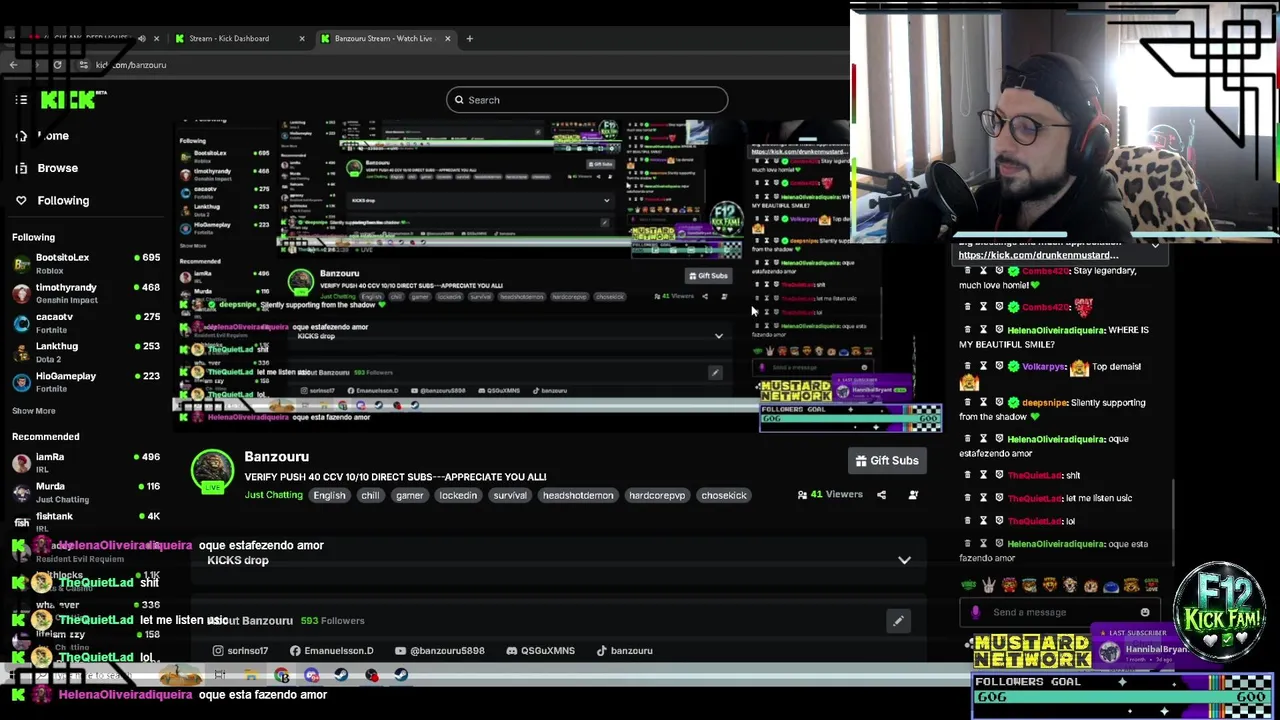Open a new browser tab
Image resolution: width=1280 pixels, height=720 pixels.
coord(470,38)
